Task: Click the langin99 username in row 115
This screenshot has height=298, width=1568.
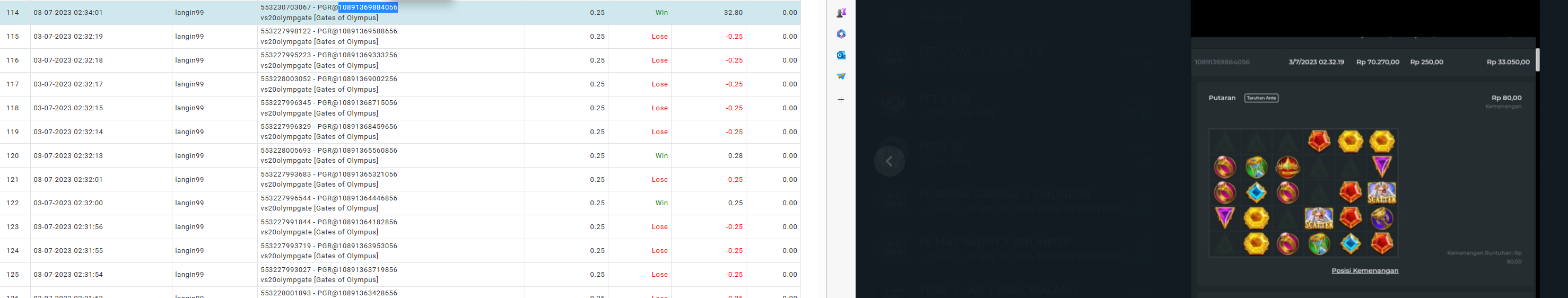Action: tap(189, 37)
